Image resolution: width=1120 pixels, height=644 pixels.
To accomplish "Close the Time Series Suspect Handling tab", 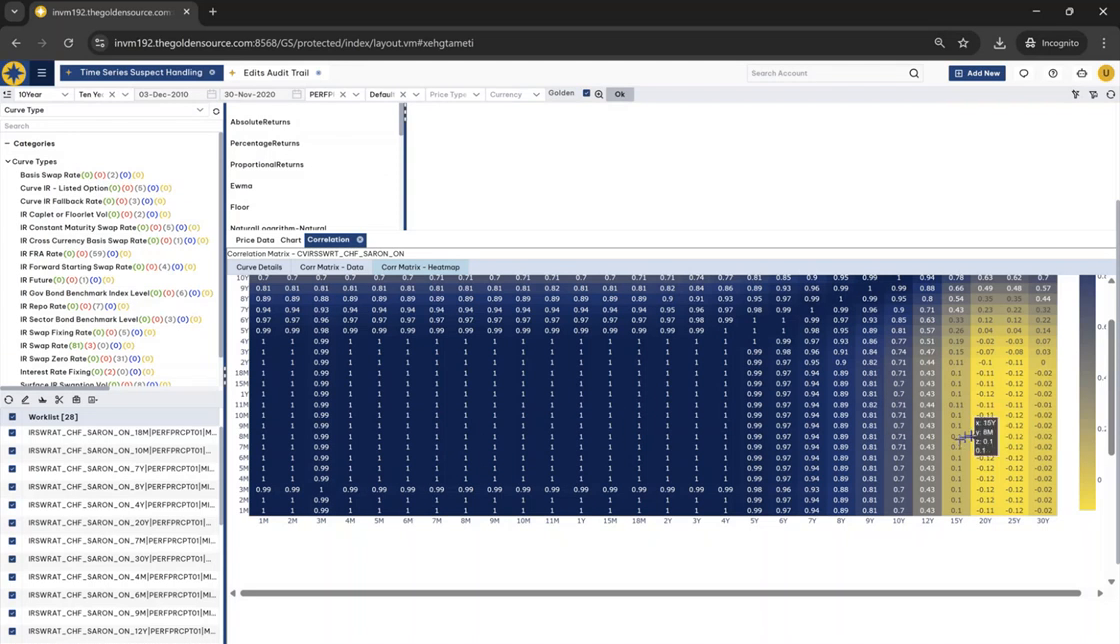I will tap(212, 73).
